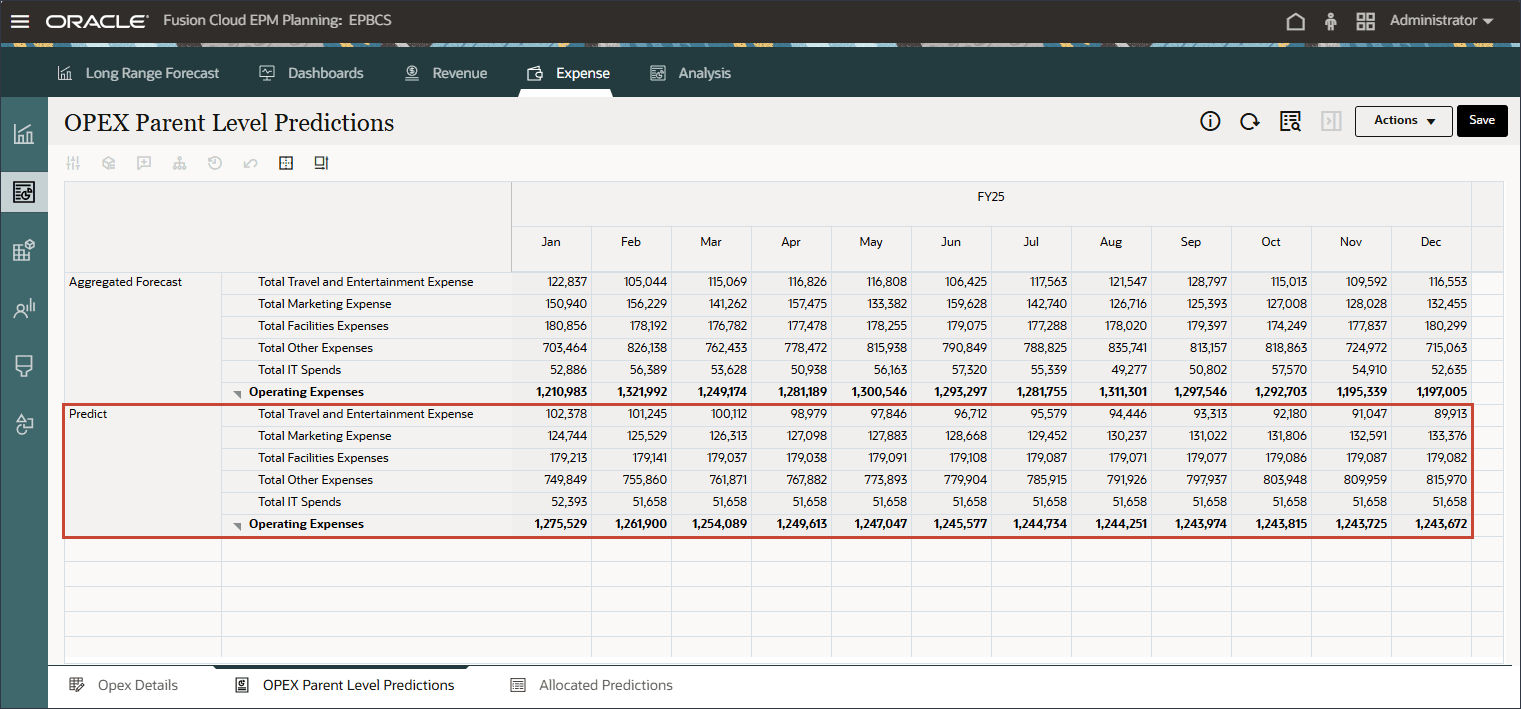Refresh the OPEX form data
Viewport: 1521px width, 709px height.
coord(1249,121)
